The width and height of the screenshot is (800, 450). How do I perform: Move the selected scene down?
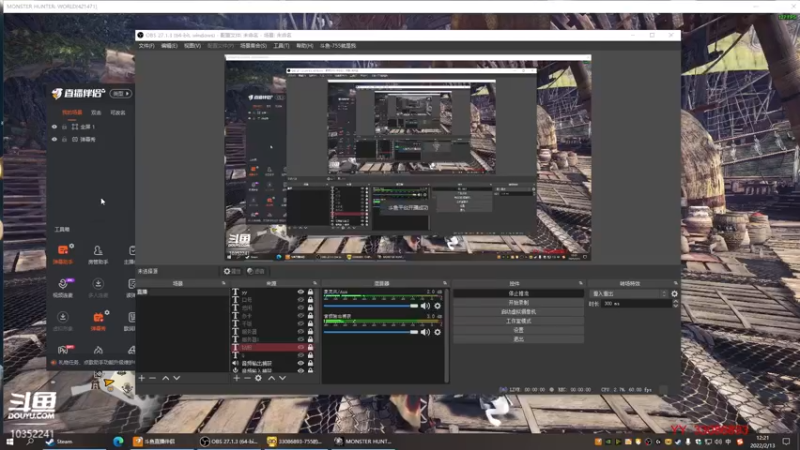pos(177,378)
